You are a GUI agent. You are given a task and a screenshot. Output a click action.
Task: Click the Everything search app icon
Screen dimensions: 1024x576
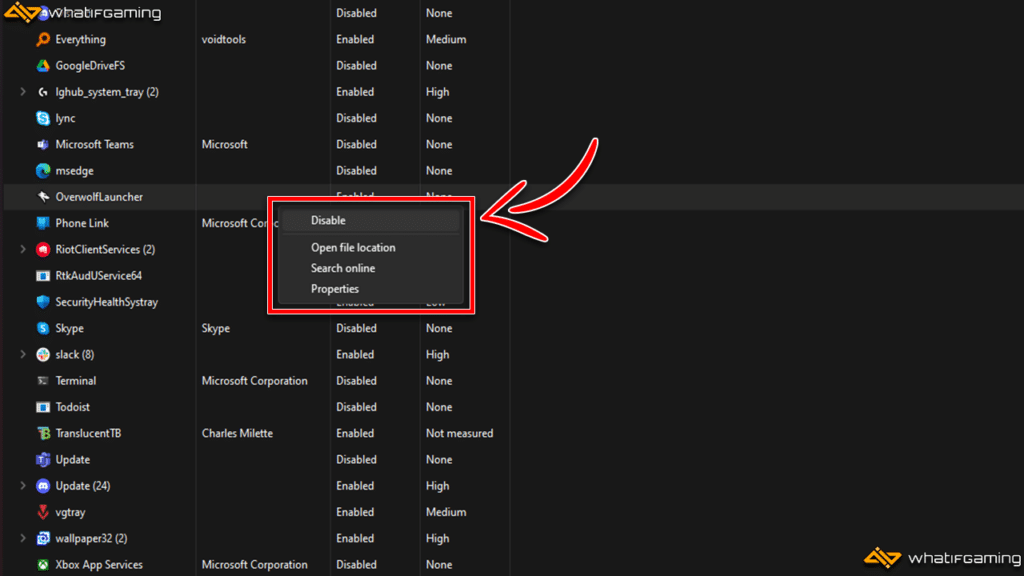[x=43, y=40]
